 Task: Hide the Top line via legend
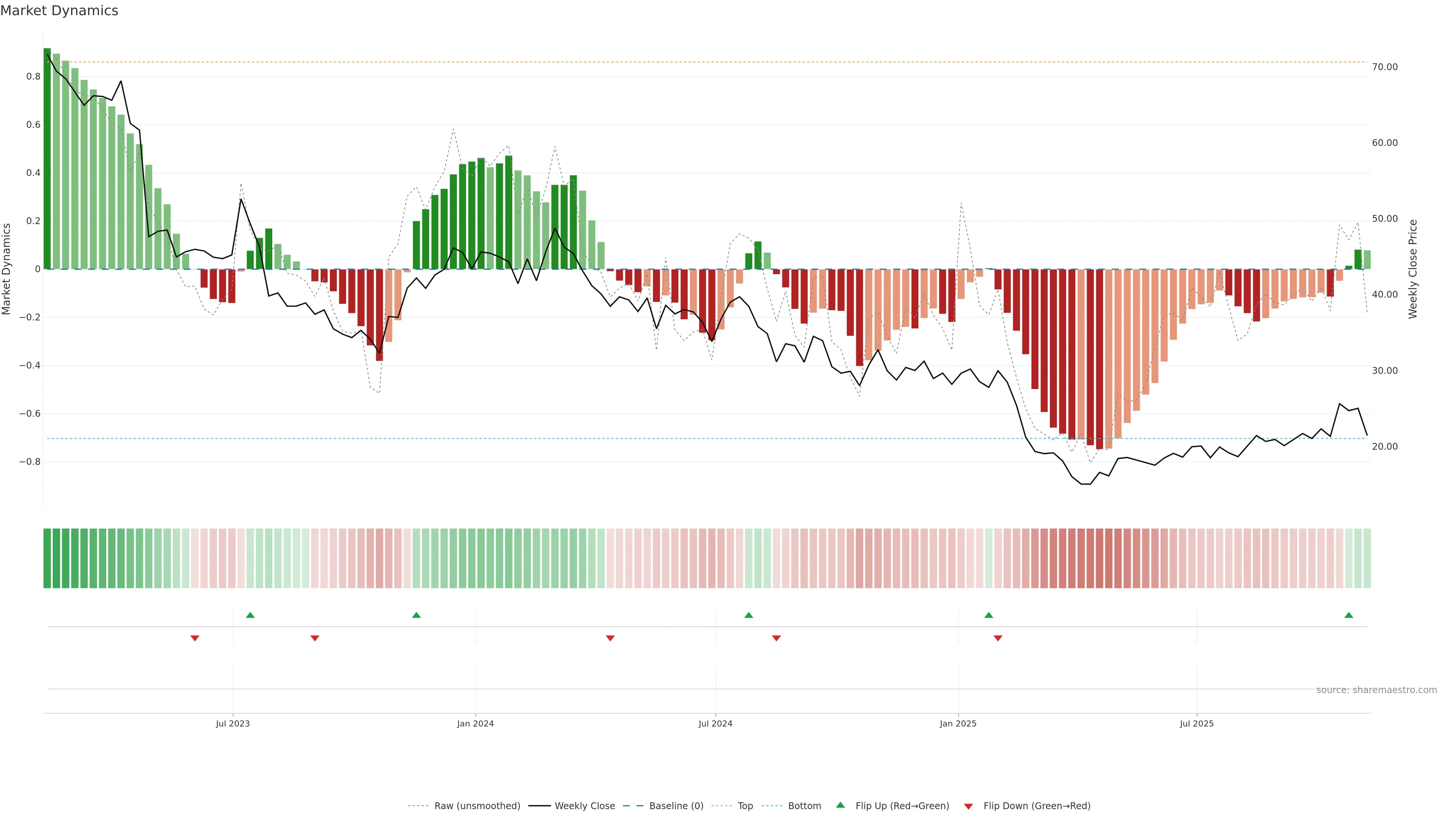pos(745,806)
